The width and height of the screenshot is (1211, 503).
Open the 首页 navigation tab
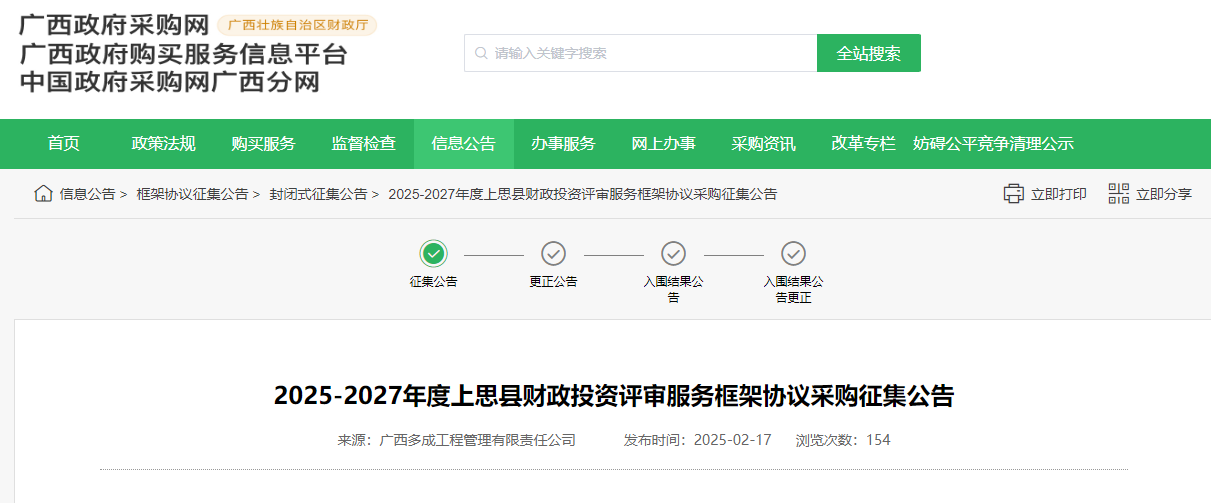[64, 144]
